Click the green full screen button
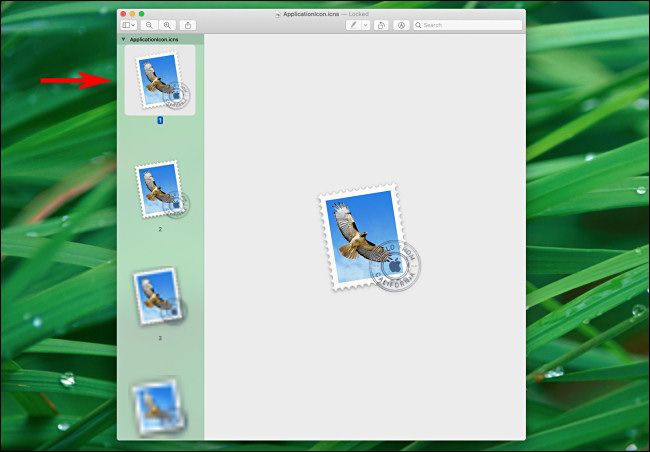The image size is (650, 452). (141, 14)
